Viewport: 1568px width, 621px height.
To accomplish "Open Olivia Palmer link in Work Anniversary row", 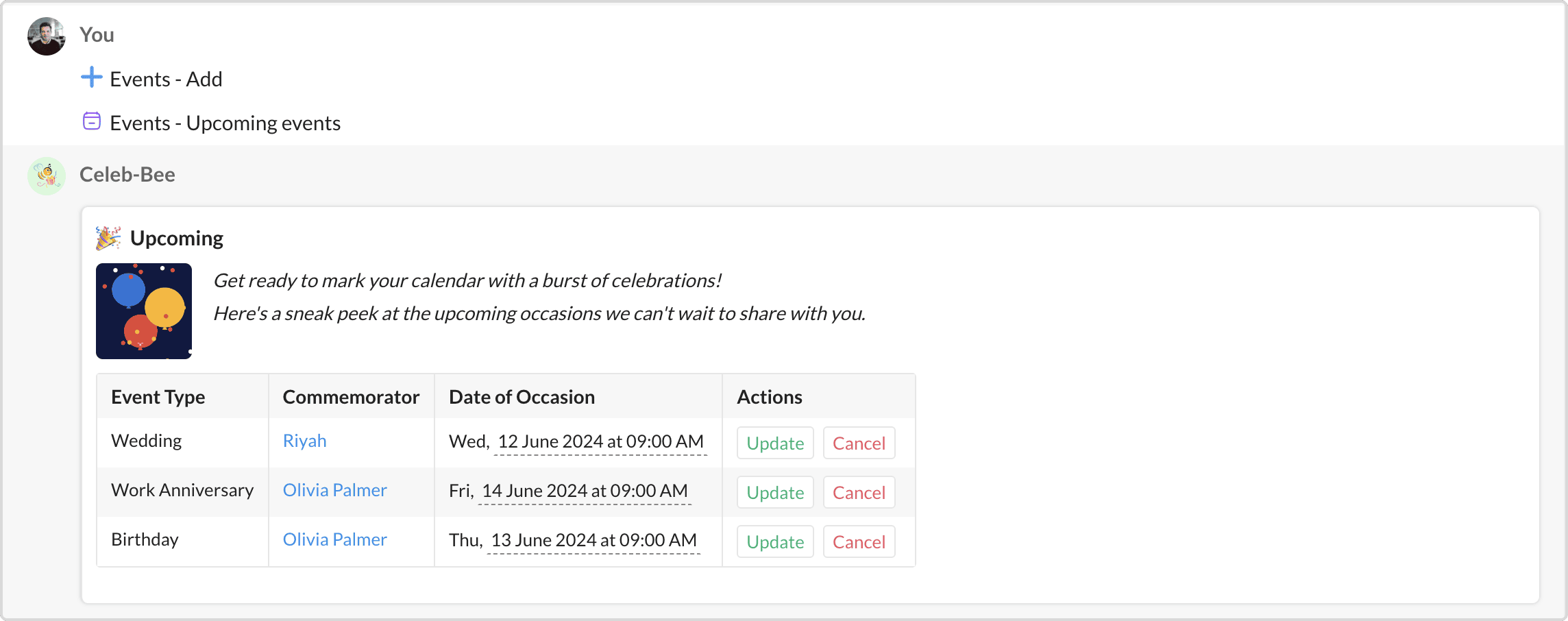I will [334, 490].
